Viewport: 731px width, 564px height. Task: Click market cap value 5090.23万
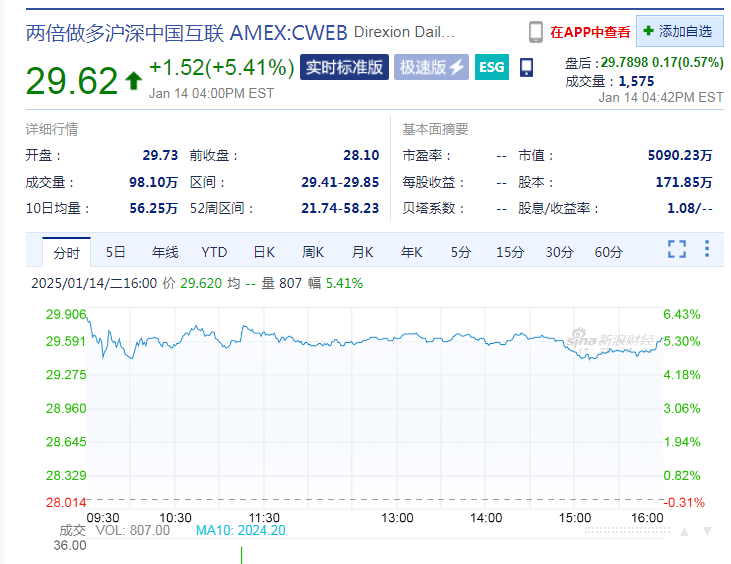click(x=680, y=155)
